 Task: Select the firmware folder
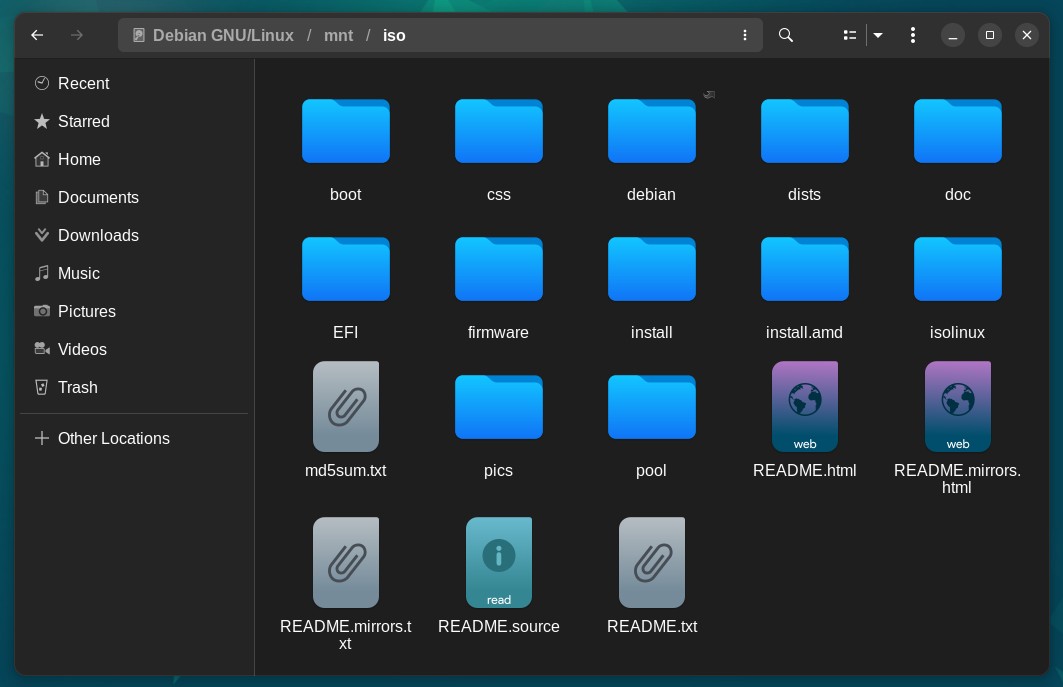499,269
